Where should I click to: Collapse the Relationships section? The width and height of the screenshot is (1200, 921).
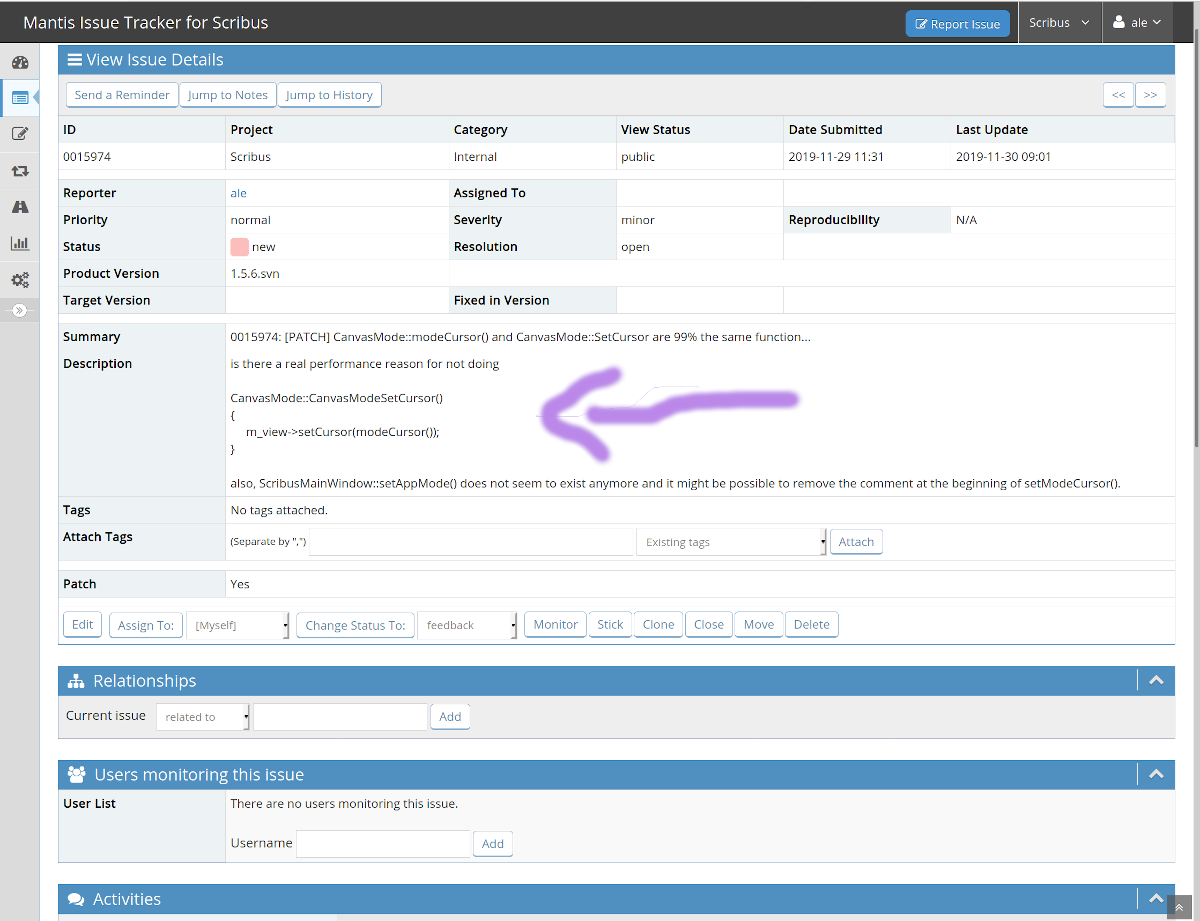pyautogui.click(x=1156, y=680)
